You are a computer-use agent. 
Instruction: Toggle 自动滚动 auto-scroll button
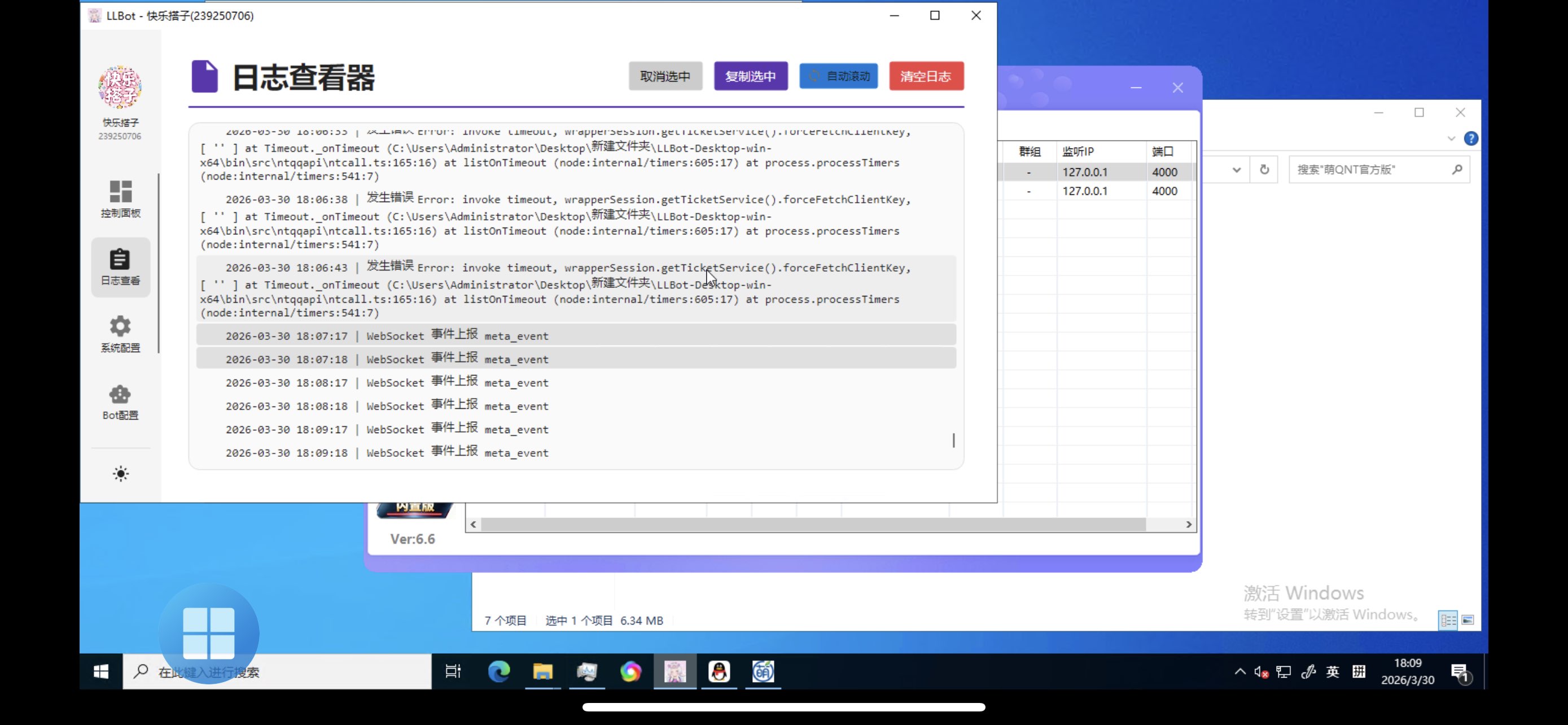click(x=838, y=76)
